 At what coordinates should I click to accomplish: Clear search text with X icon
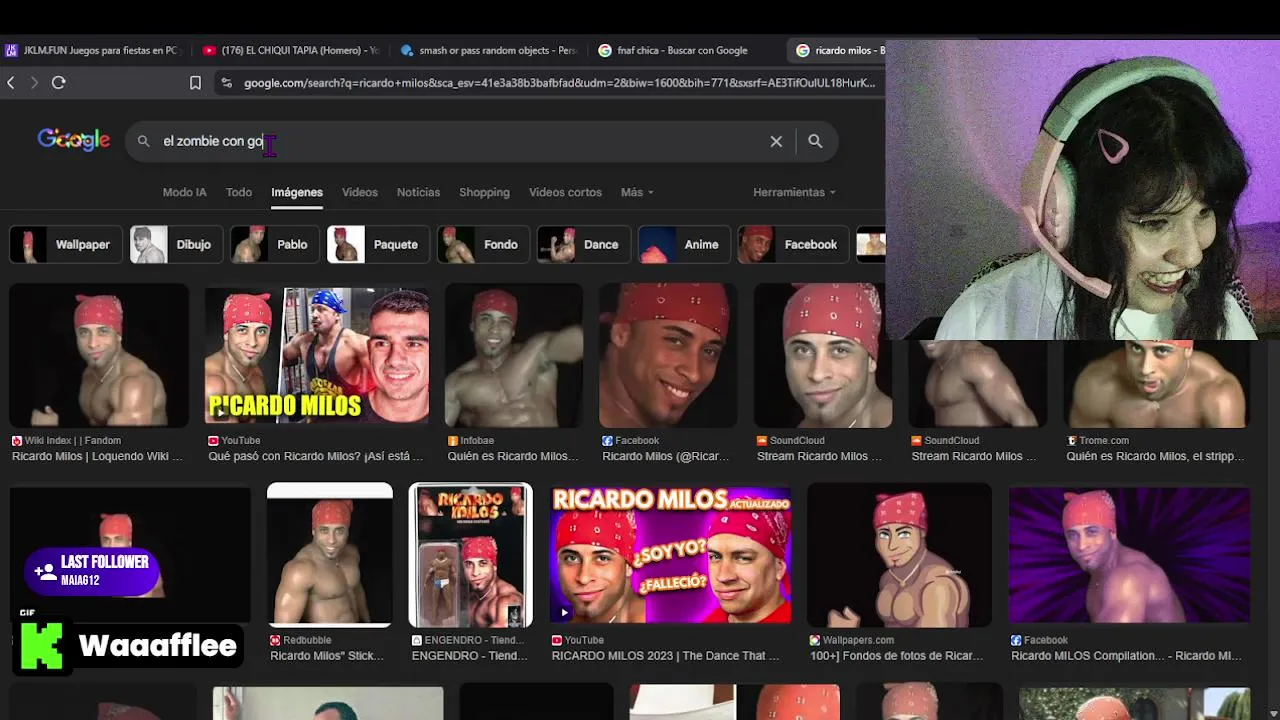tap(776, 141)
